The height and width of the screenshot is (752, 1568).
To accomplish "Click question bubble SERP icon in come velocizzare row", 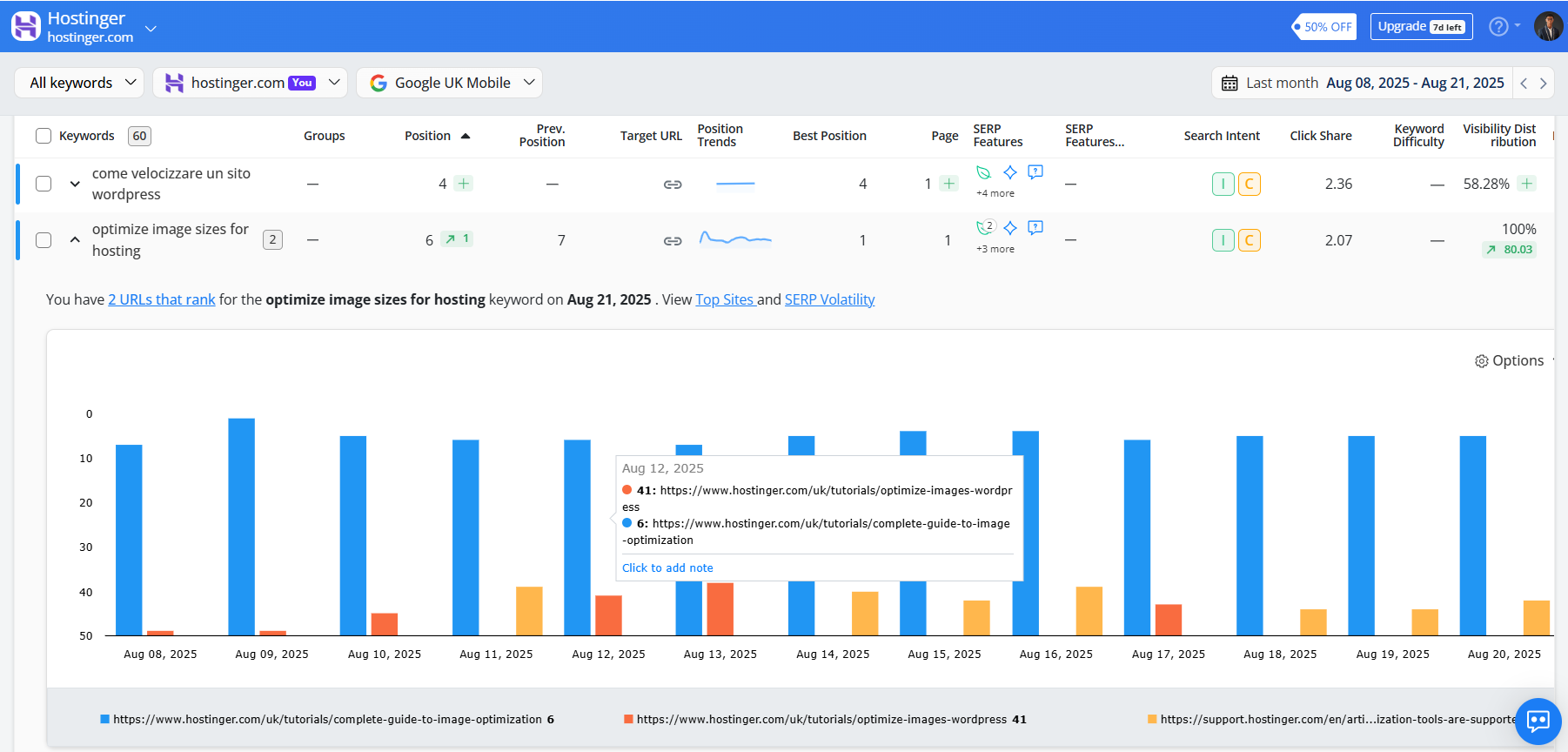I will (1035, 172).
